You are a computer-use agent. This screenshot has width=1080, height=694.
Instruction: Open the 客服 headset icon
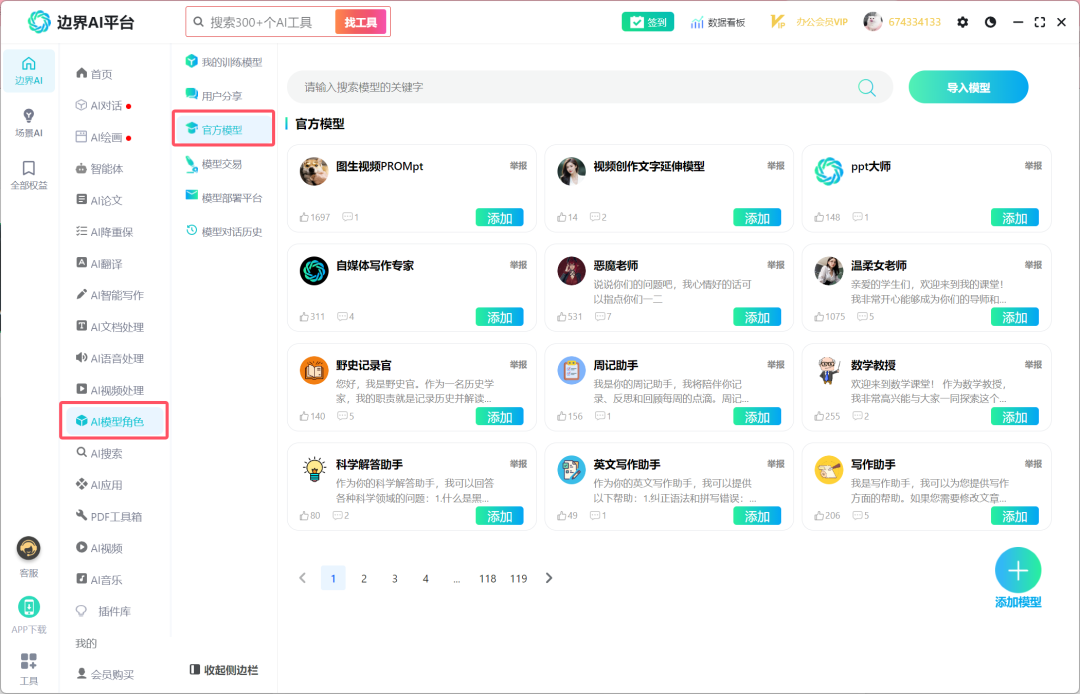(x=28, y=549)
